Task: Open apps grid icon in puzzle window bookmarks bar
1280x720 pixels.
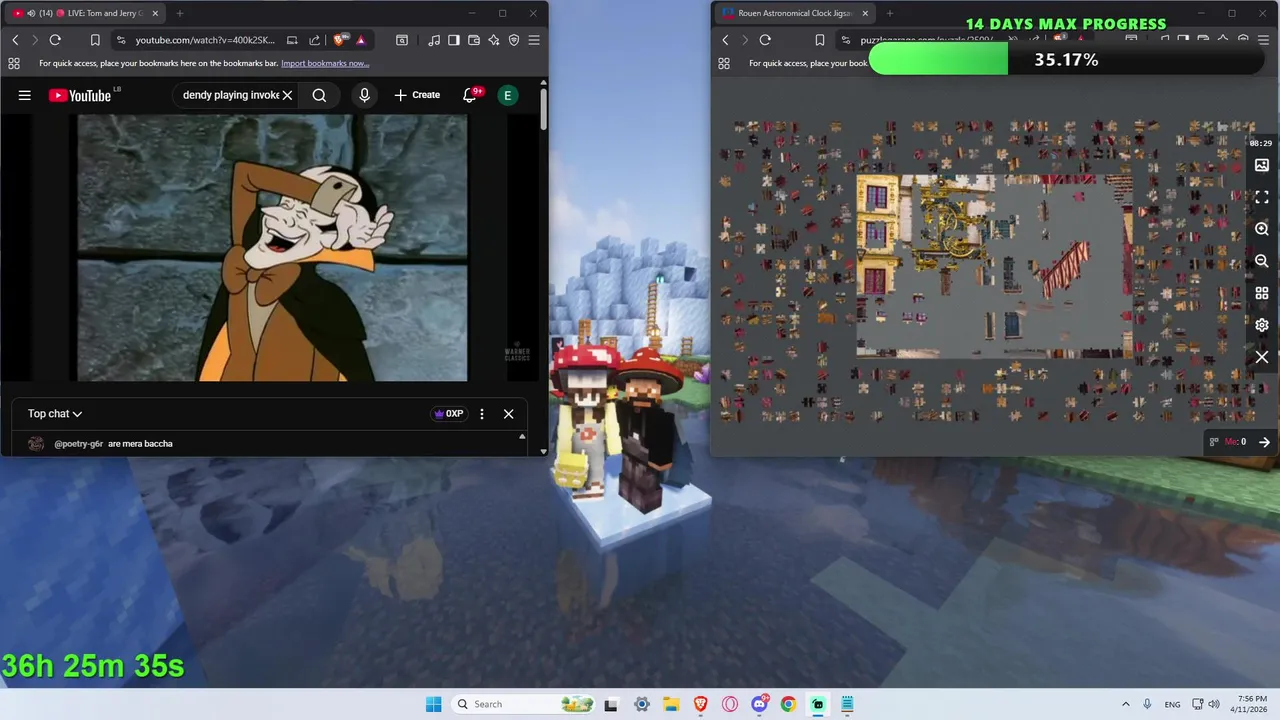Action: point(724,63)
